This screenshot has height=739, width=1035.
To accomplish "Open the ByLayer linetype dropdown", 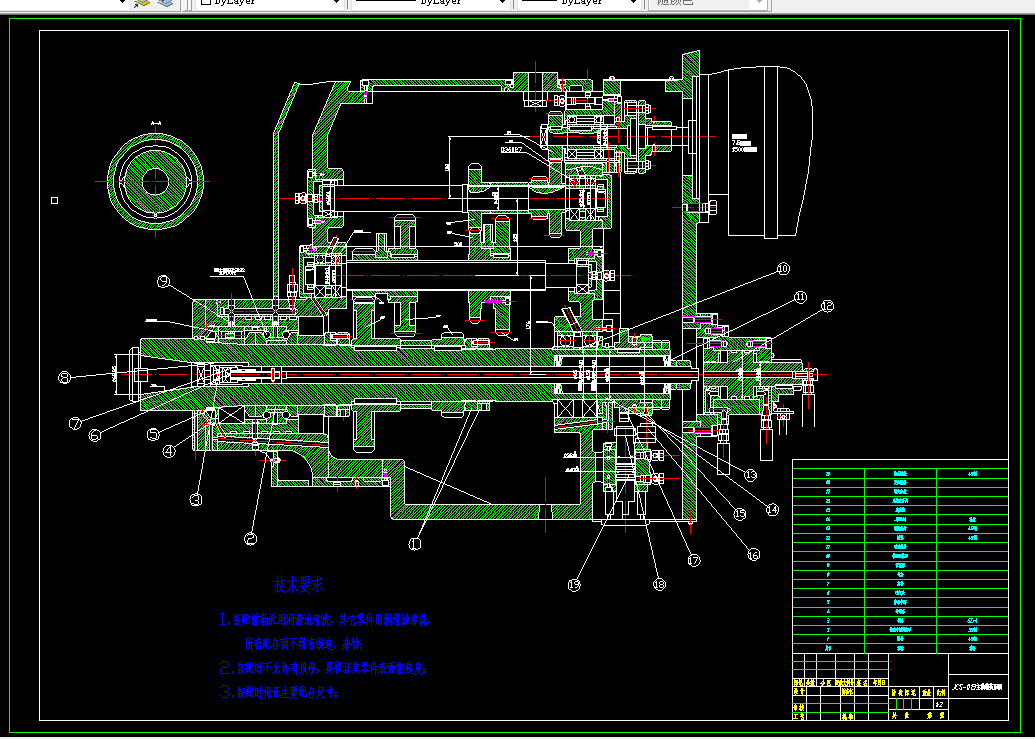I will 430,3.
